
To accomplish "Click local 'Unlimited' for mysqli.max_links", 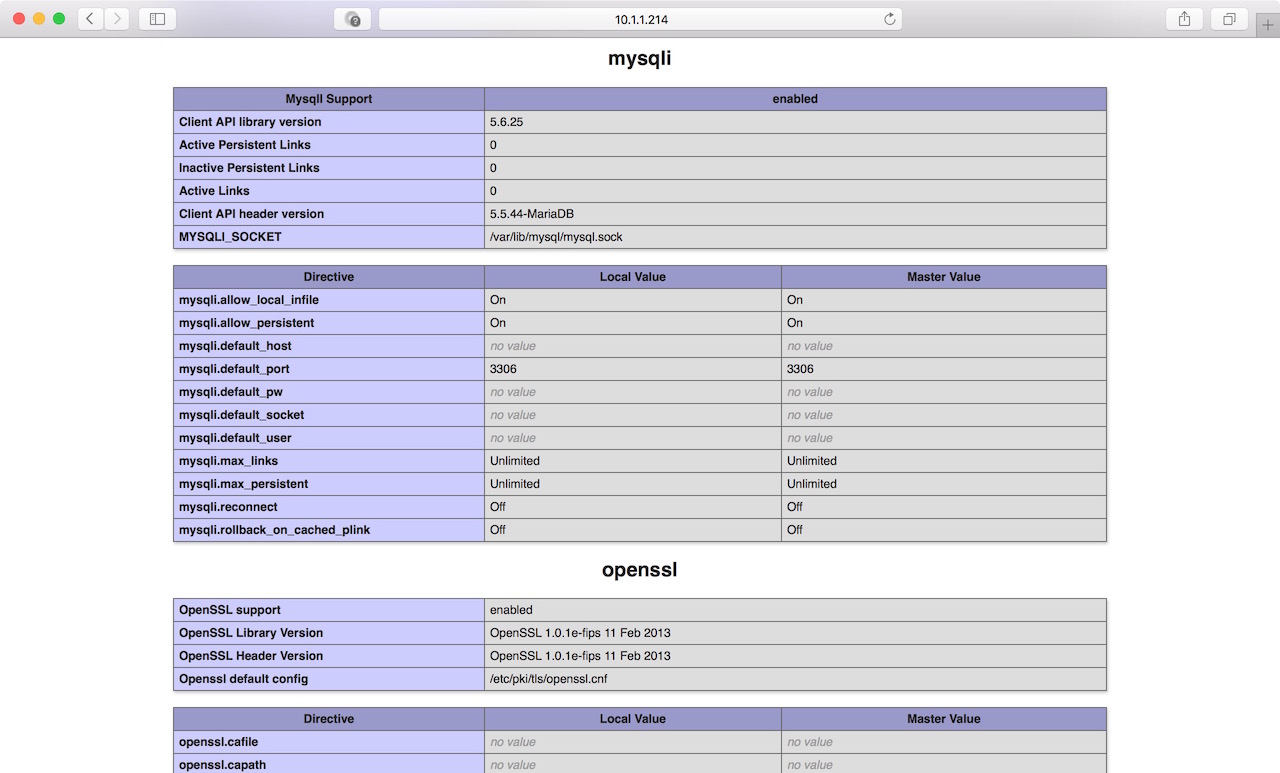I will (515, 461).
